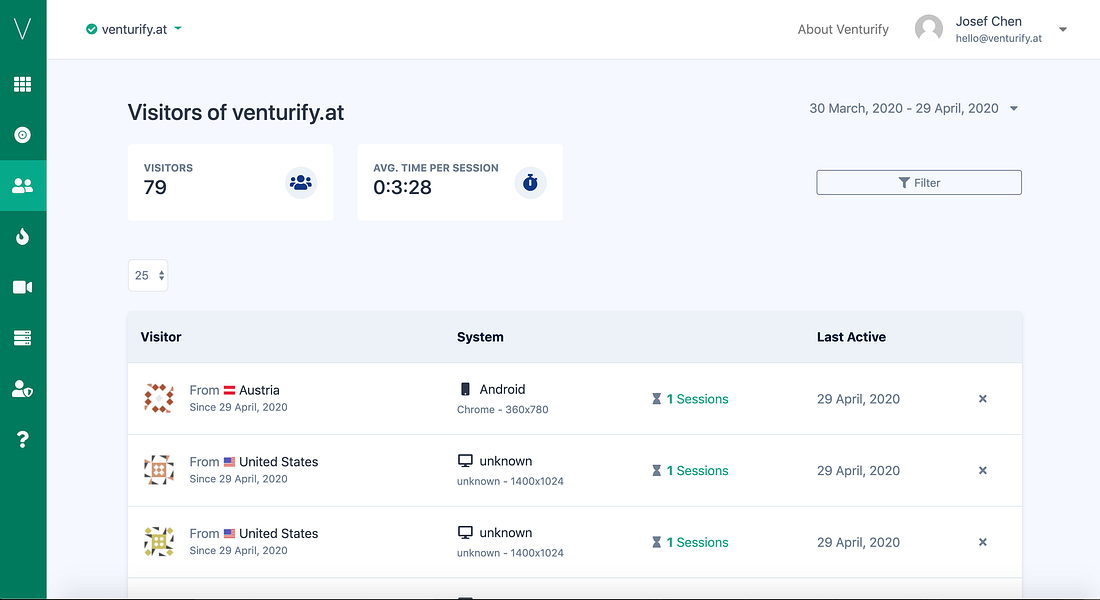Image resolution: width=1100 pixels, height=600 pixels.
Task: Click the Visitors count 79
Action: pos(155,187)
